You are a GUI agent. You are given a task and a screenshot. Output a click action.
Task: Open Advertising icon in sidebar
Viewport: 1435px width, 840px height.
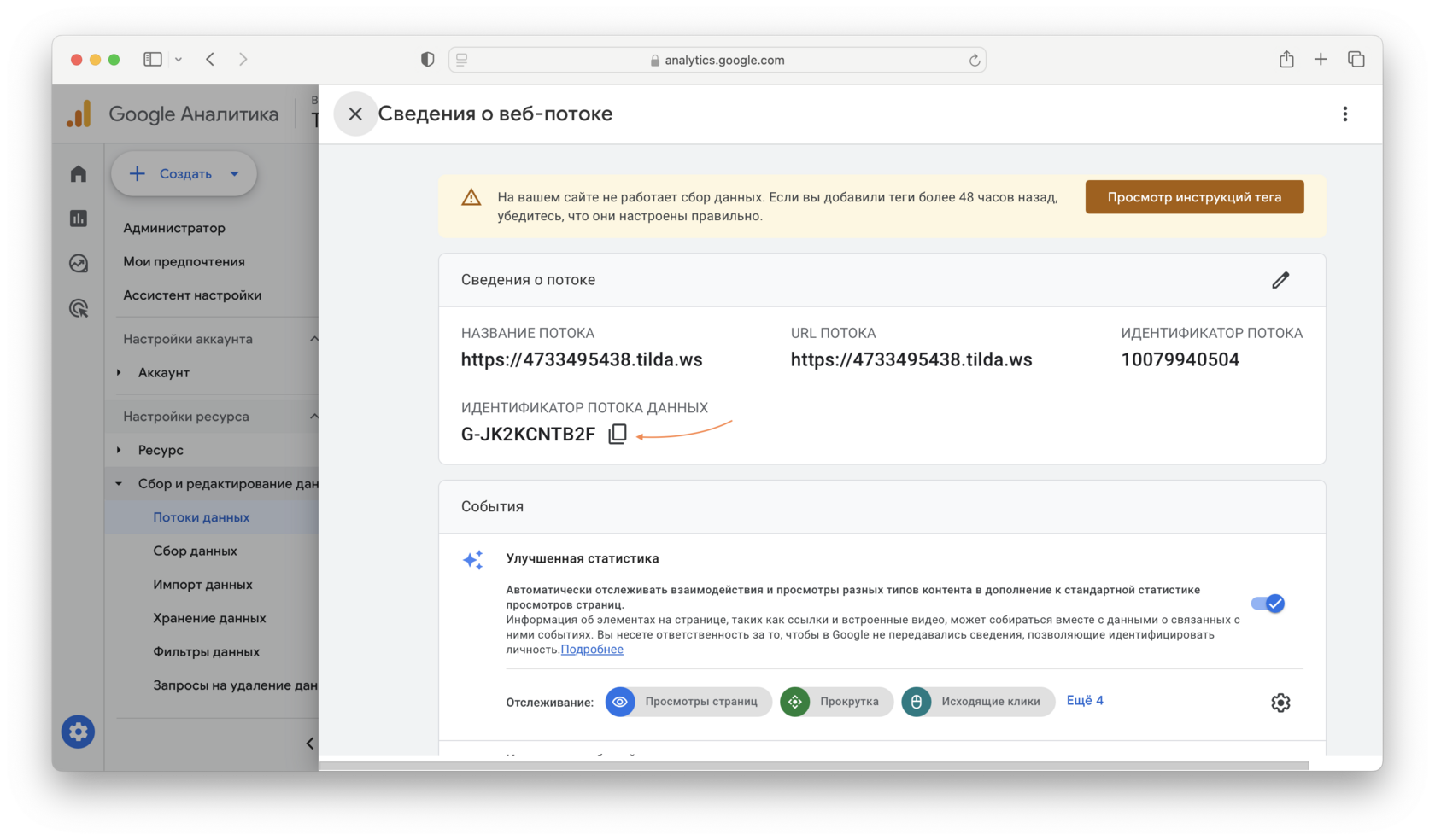point(79,308)
